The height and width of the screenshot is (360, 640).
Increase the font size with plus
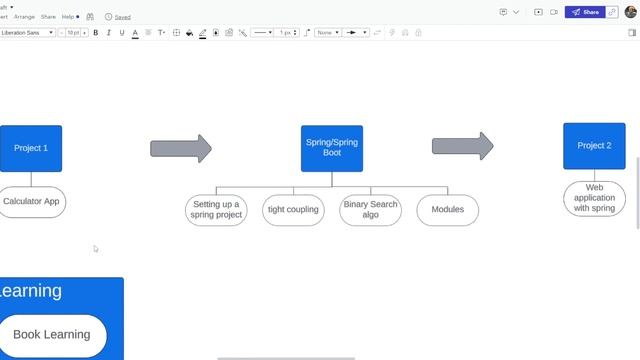[84, 33]
